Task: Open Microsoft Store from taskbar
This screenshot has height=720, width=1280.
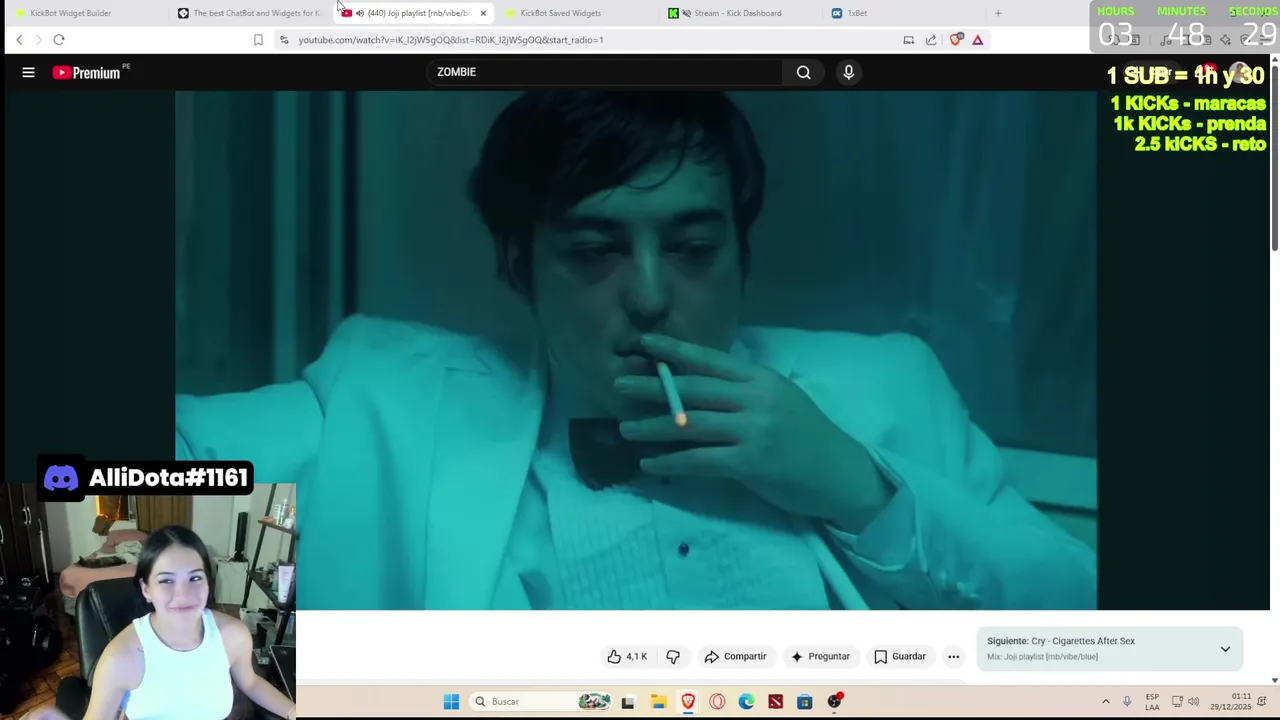Action: 804,701
